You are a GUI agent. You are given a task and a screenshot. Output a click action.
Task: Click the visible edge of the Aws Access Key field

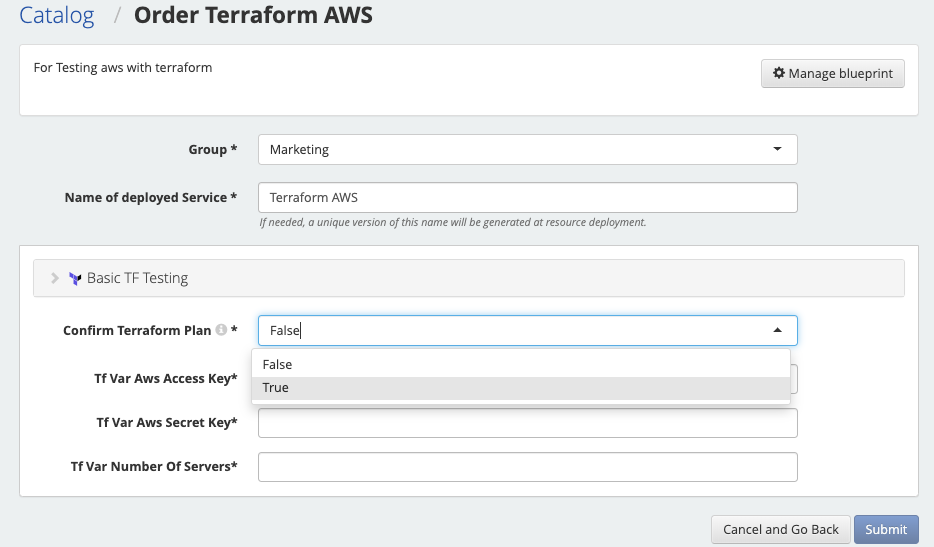[x=794, y=379]
